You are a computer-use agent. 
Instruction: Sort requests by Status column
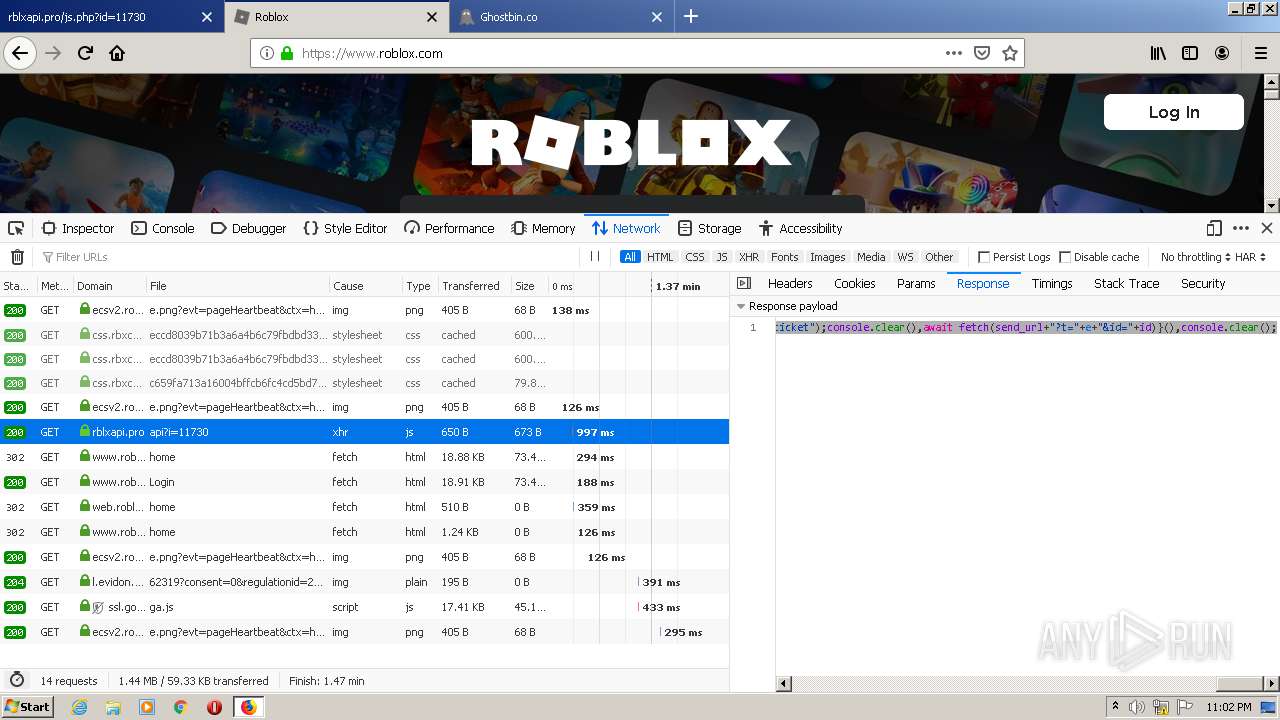pyautogui.click(x=16, y=285)
